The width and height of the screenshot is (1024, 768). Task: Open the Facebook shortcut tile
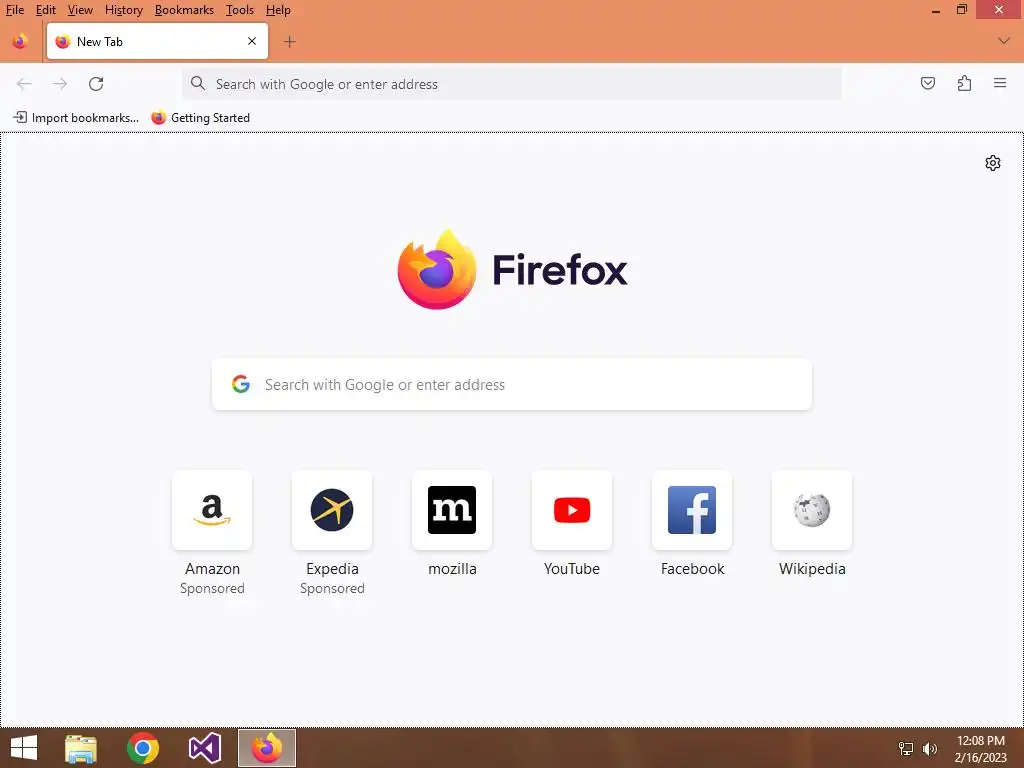tap(692, 509)
